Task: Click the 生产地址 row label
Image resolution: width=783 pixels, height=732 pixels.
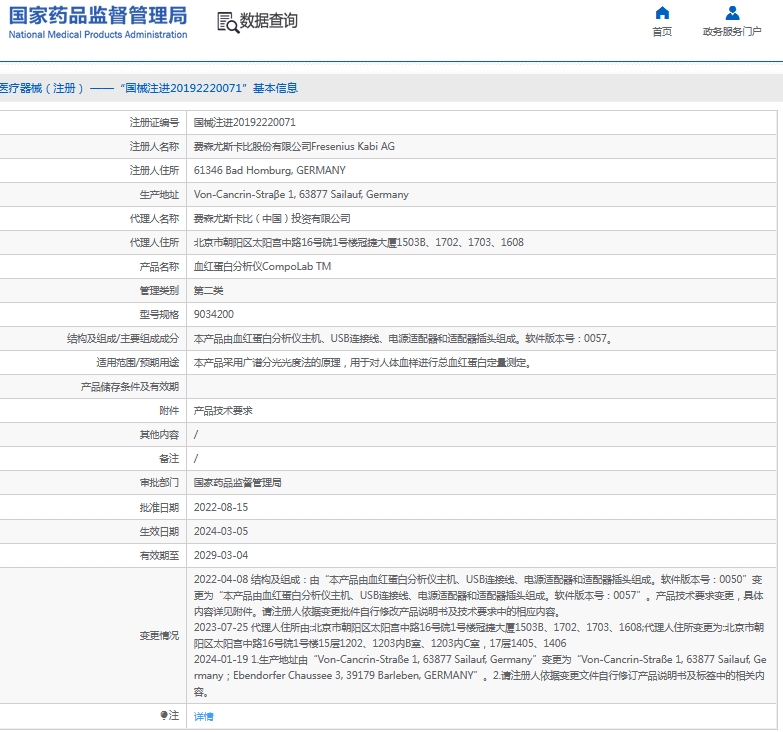Action: pos(159,194)
